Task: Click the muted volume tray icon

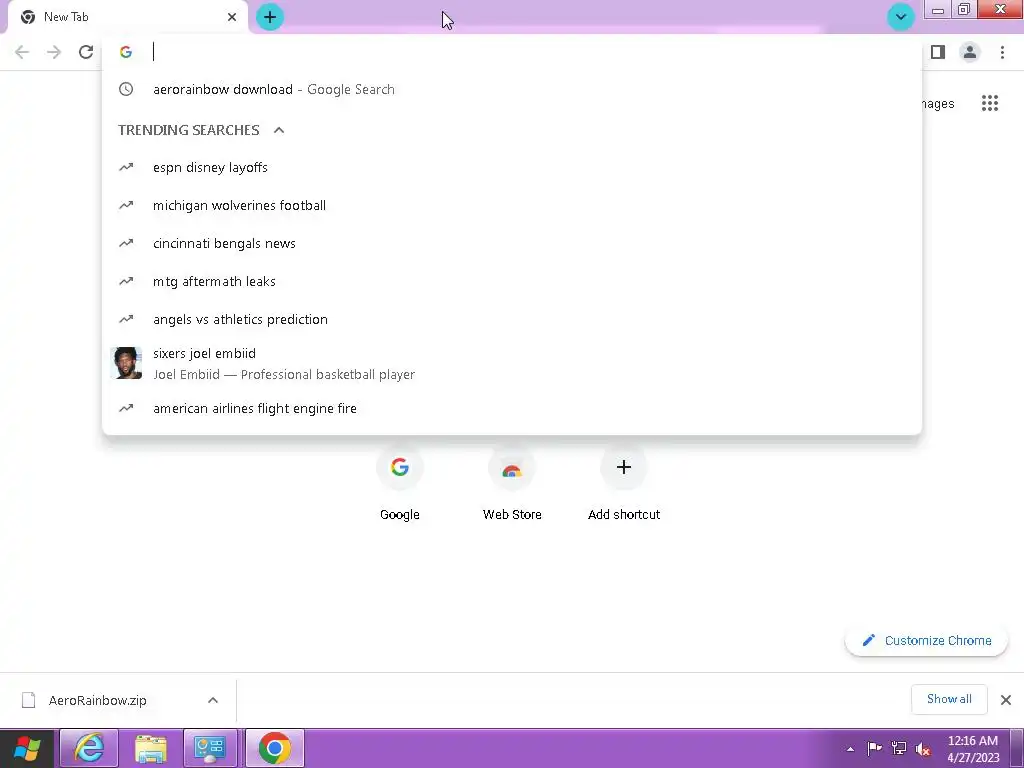Action: click(923, 749)
